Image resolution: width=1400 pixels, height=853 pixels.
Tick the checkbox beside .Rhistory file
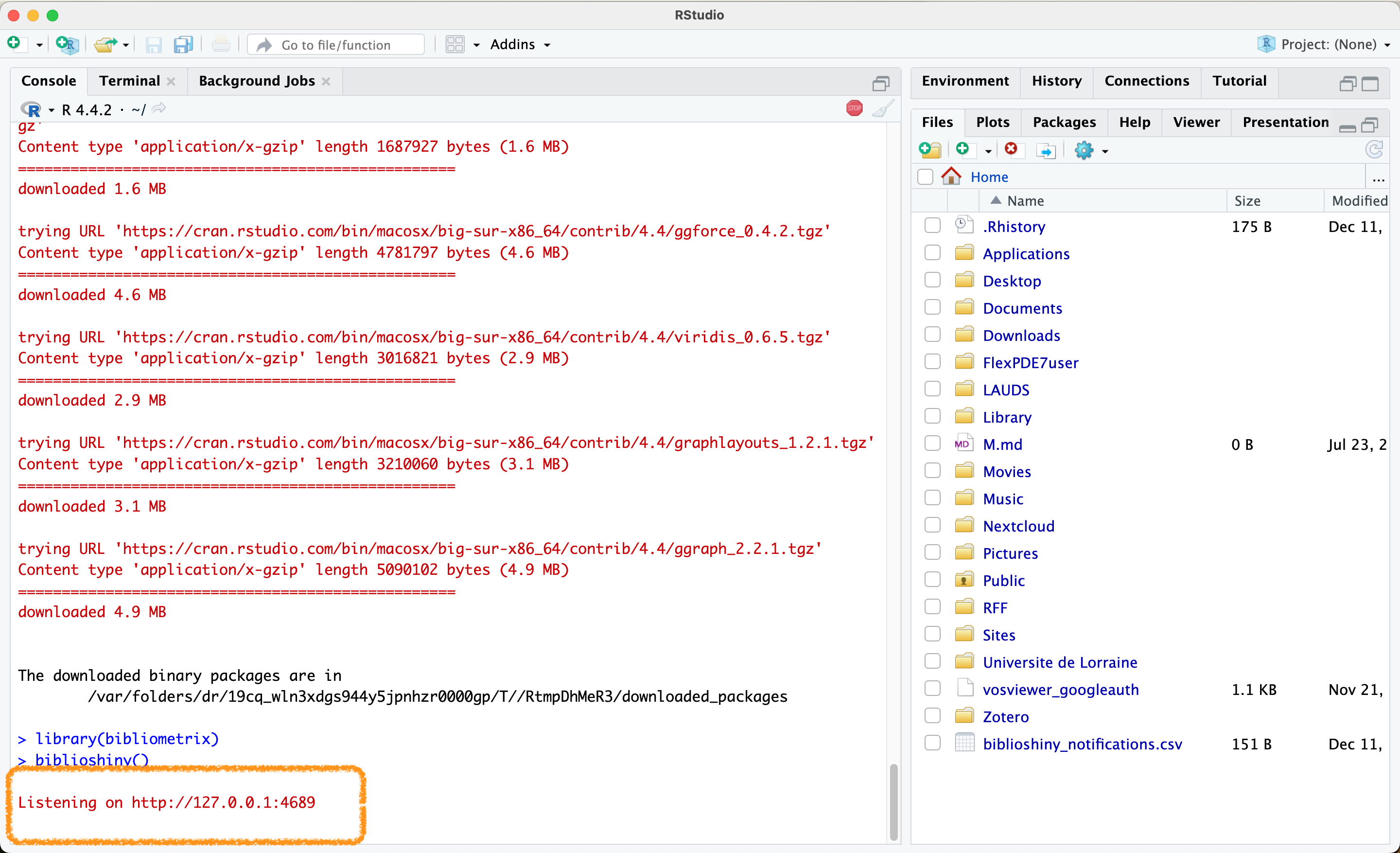click(x=932, y=226)
